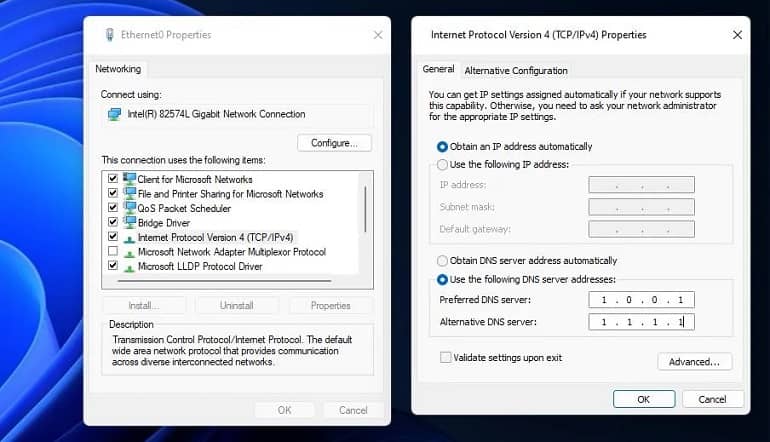770x442 pixels.
Task: Select Microsoft Network Adapter Multiplexor Protocol row
Action: pos(232,252)
